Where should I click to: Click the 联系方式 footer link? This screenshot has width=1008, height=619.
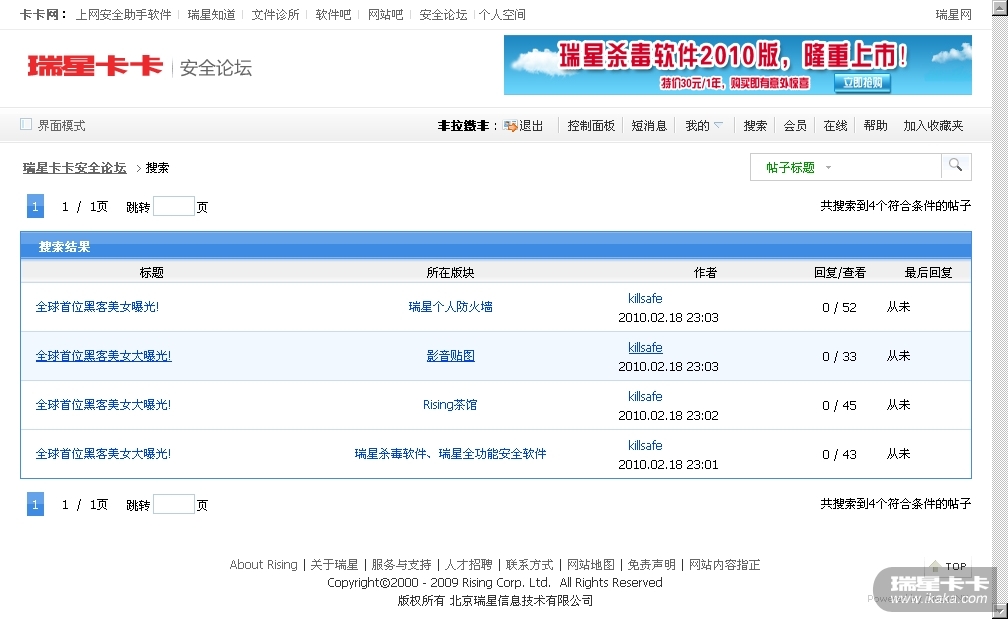pos(530,564)
